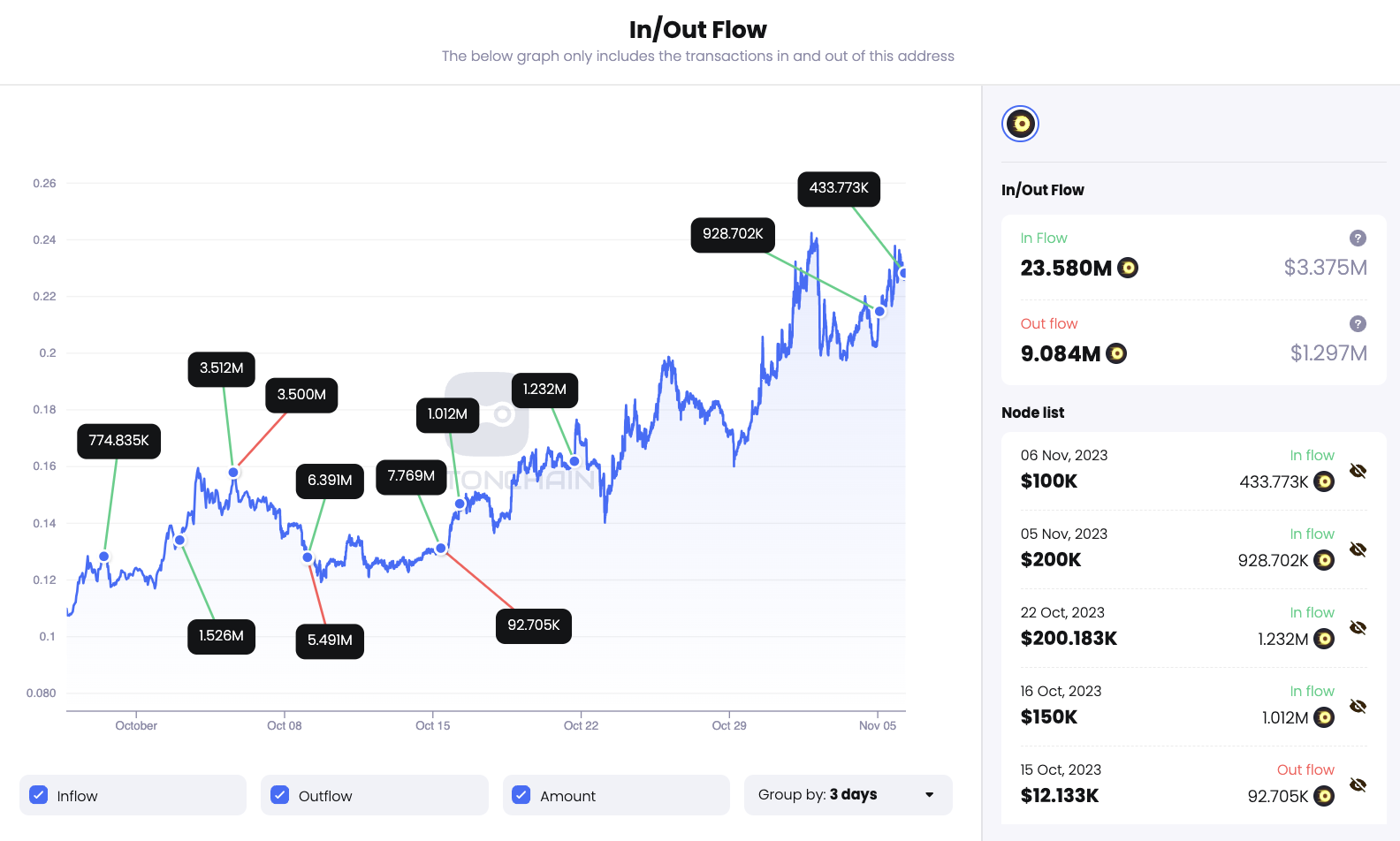Click coin icon next to 433.773K node
This screenshot has height=841, width=1400.
click(x=1324, y=481)
